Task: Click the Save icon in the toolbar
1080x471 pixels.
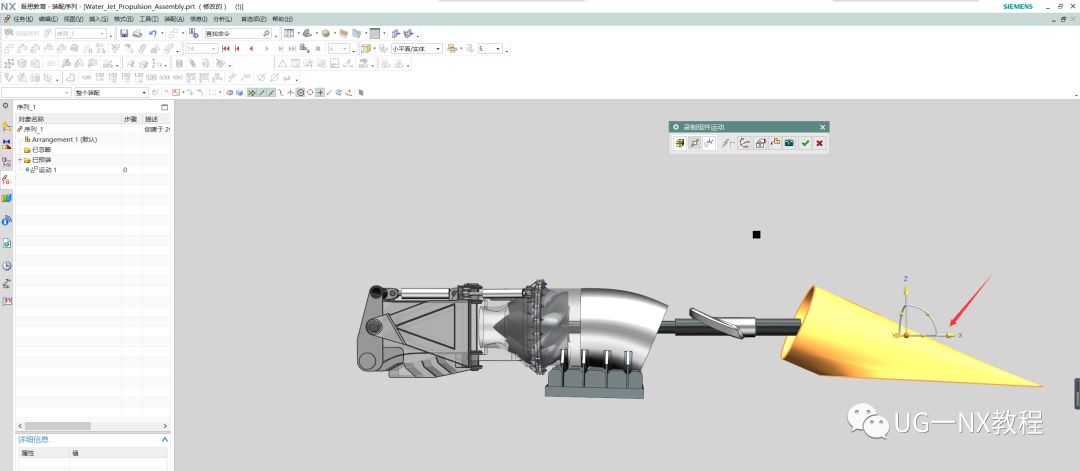Action: pos(124,33)
